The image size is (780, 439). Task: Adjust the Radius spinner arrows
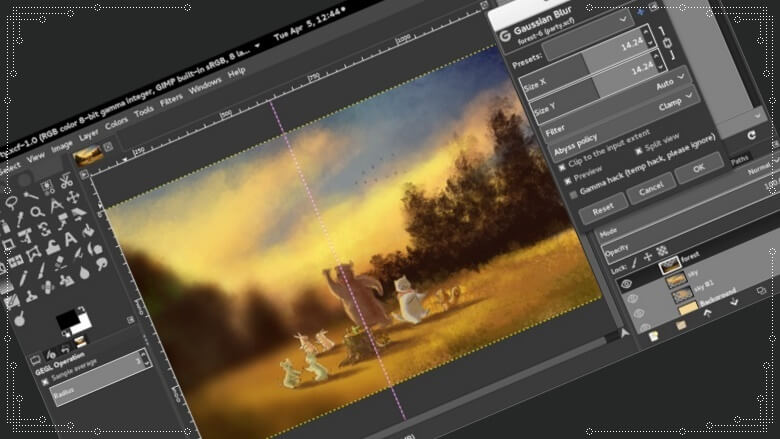144,358
